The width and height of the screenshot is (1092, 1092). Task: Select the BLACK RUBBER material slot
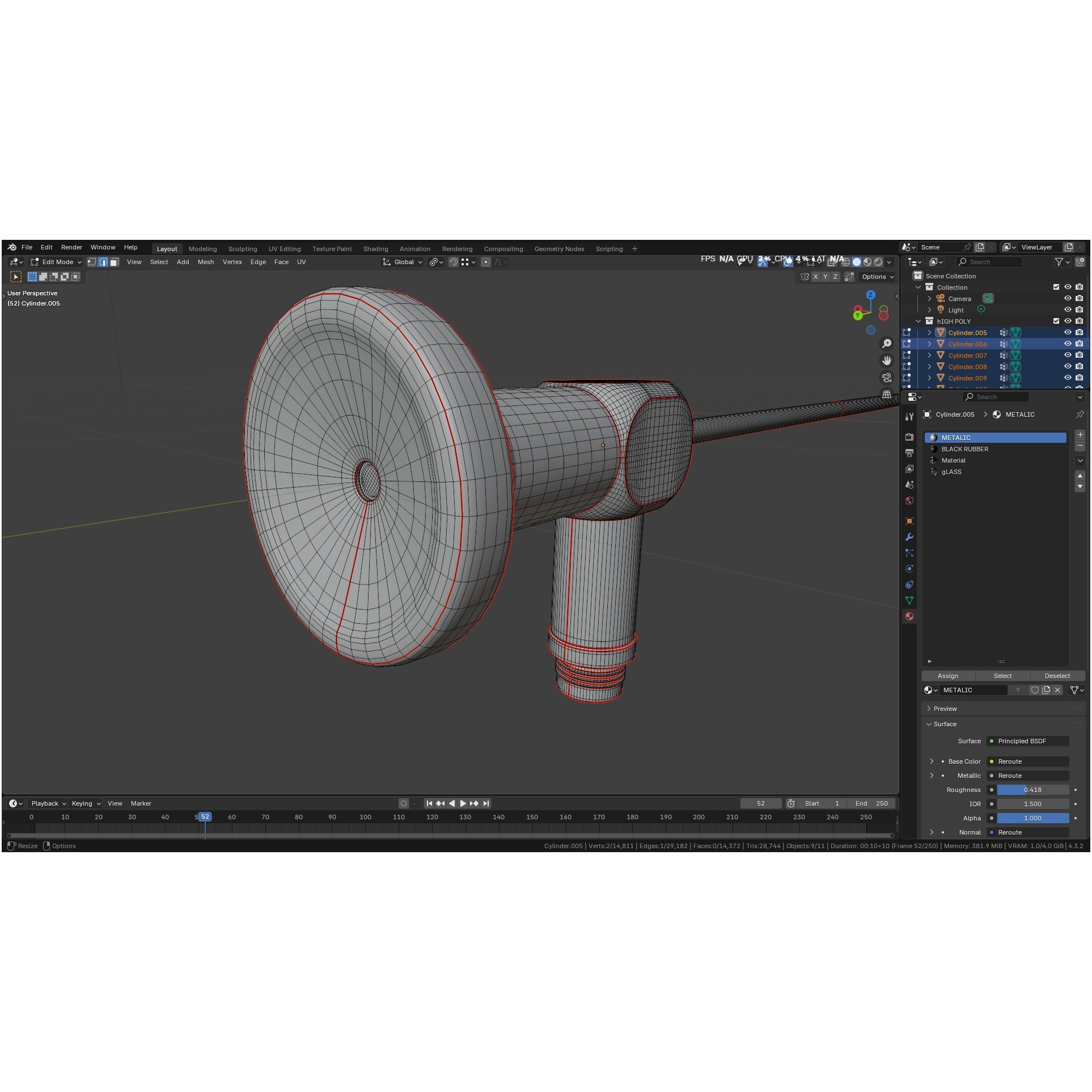click(x=996, y=449)
